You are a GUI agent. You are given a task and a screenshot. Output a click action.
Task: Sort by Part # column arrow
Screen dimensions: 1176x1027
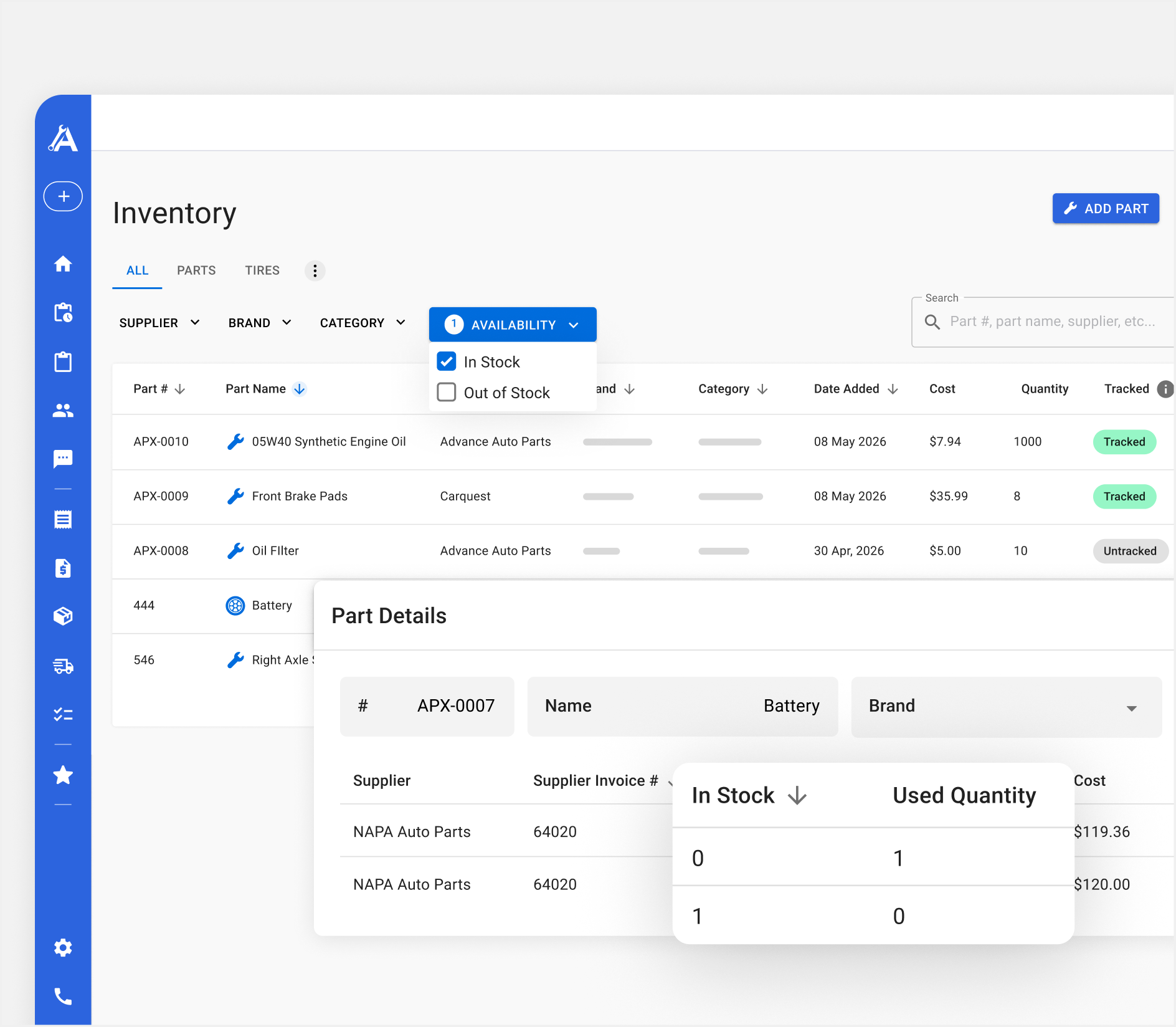coord(180,389)
